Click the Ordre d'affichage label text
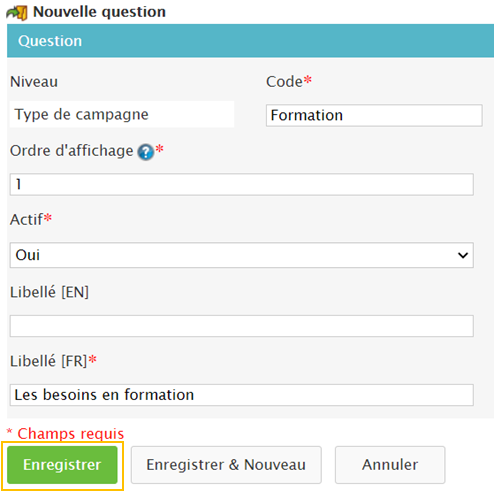 72,151
